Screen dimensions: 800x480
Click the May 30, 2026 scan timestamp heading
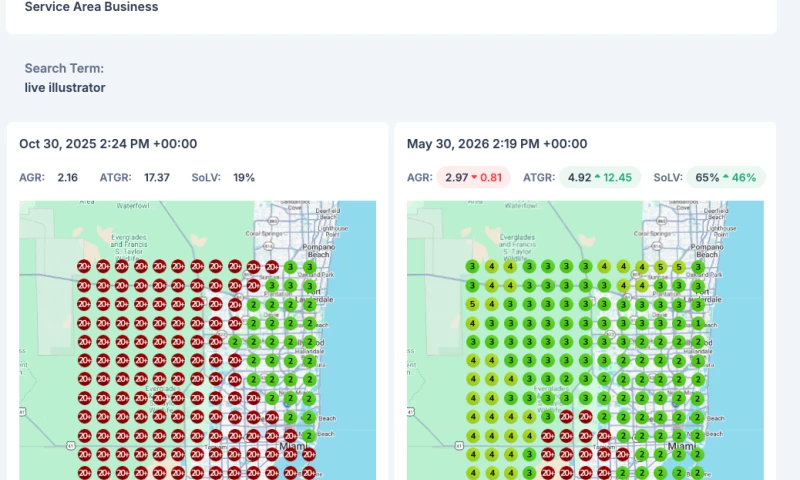[497, 144]
